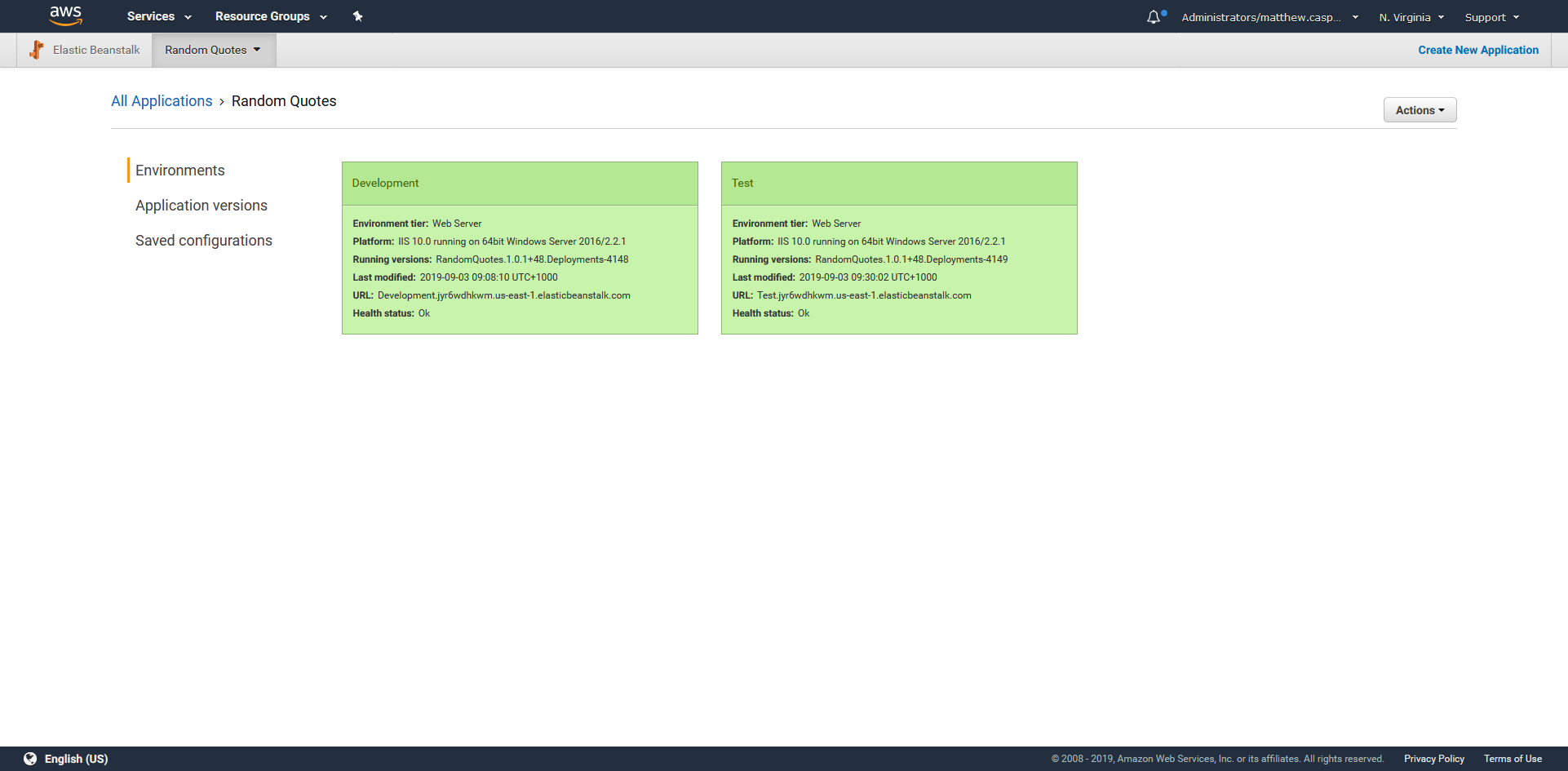Click Development health status Ok
The image size is (1568, 771).
424,313
